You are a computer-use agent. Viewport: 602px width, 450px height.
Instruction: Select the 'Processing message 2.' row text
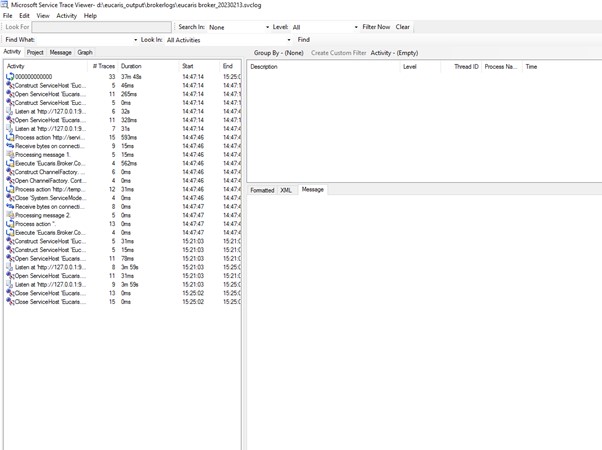coord(43,215)
